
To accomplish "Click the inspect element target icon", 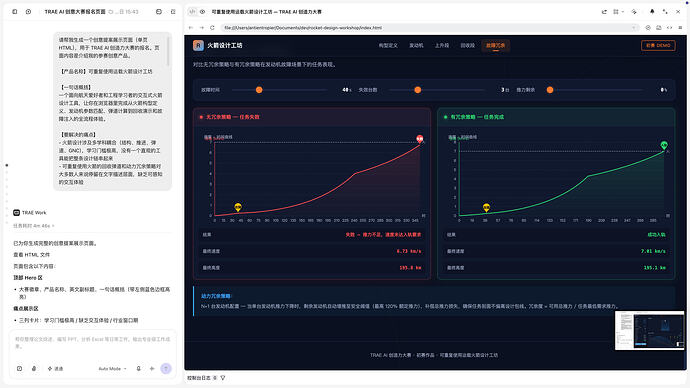I will click(x=648, y=28).
